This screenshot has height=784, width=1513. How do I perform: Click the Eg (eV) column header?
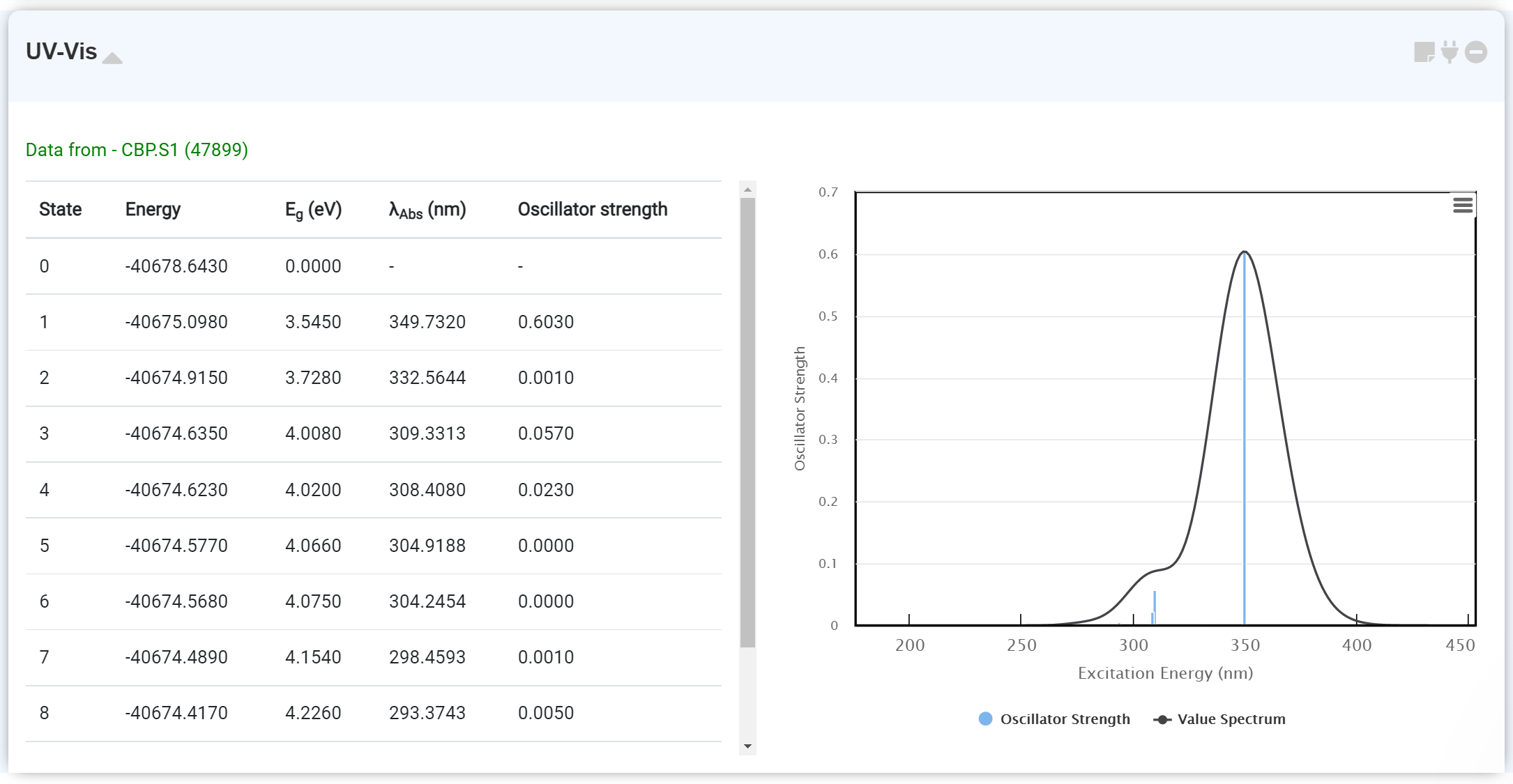pos(313,210)
